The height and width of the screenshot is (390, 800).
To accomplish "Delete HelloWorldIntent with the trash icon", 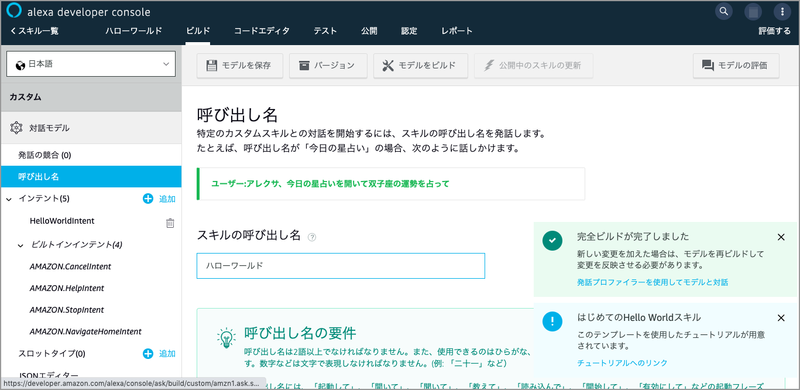I will [170, 223].
